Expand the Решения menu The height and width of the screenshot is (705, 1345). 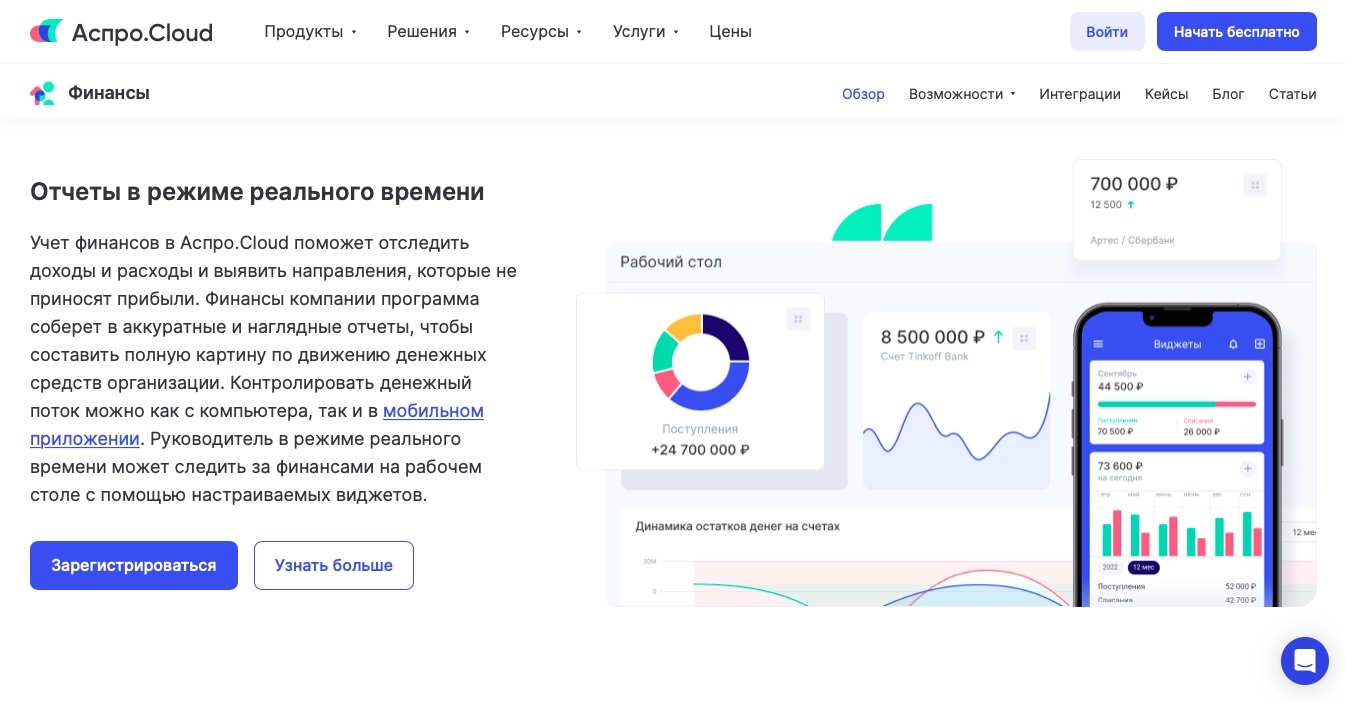(428, 31)
